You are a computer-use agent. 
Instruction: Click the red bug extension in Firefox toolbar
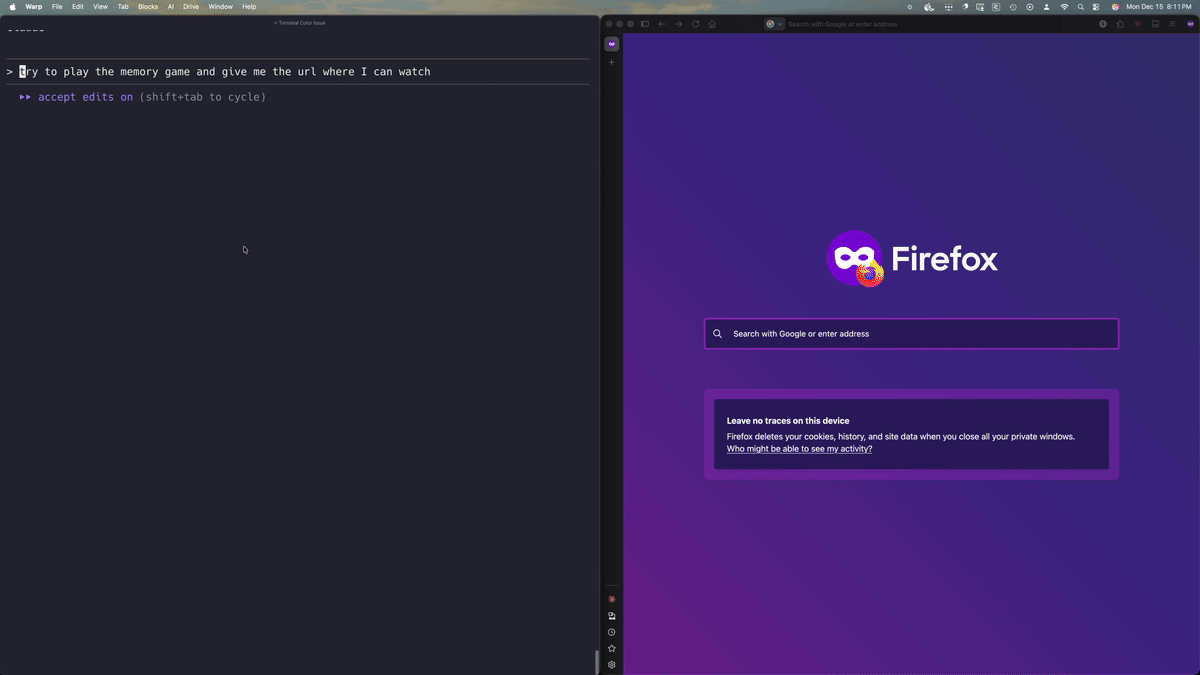[1138, 24]
